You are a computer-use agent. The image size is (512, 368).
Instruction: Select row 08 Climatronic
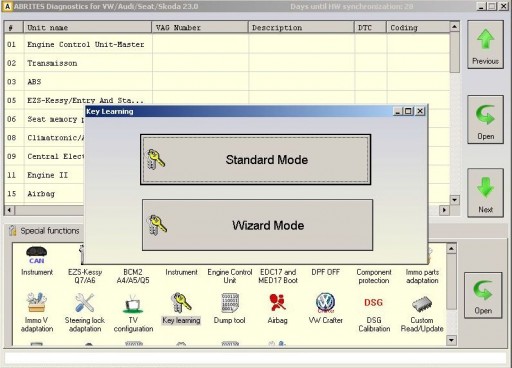(x=45, y=138)
